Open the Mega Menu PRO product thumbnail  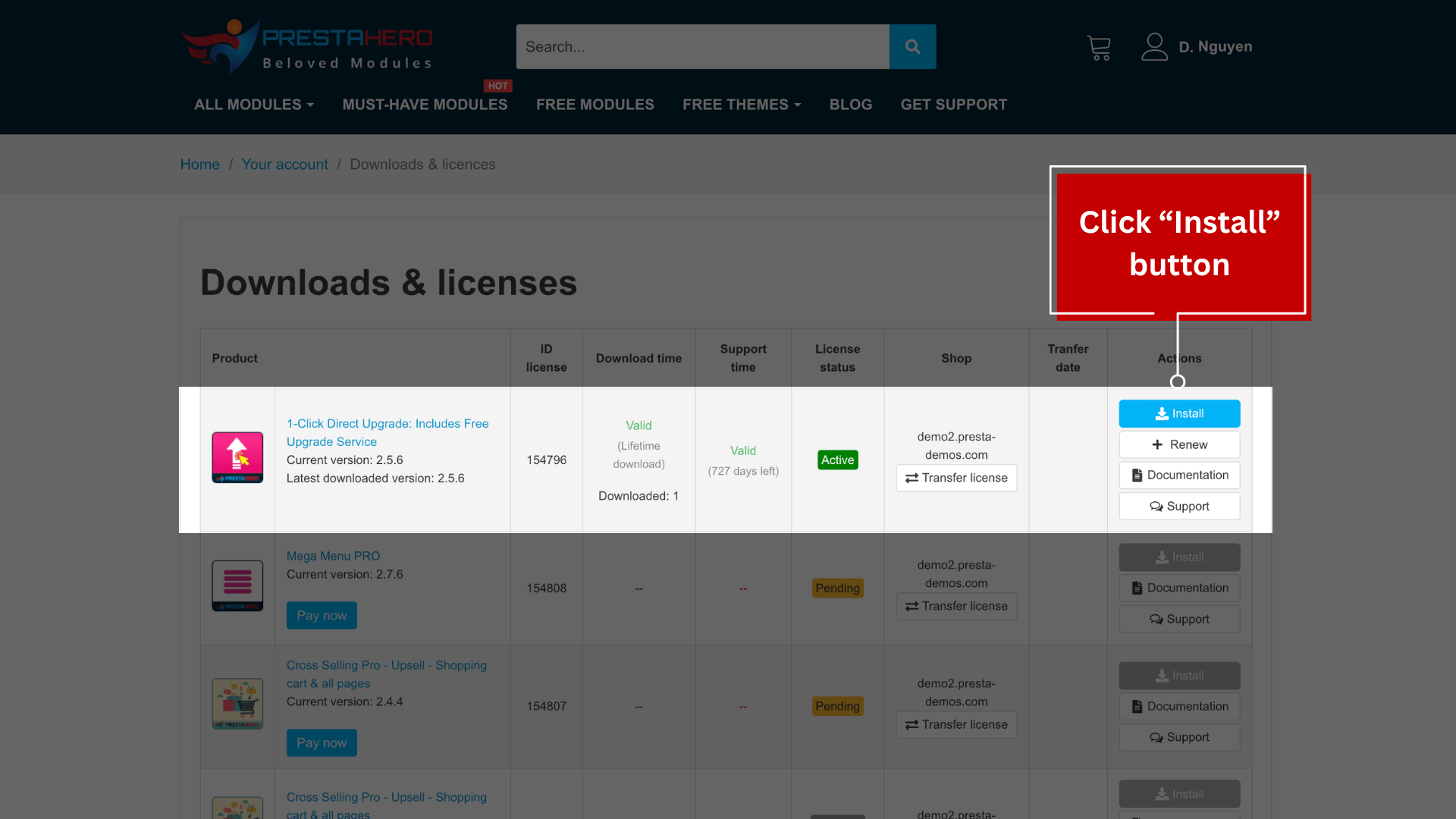(237, 585)
